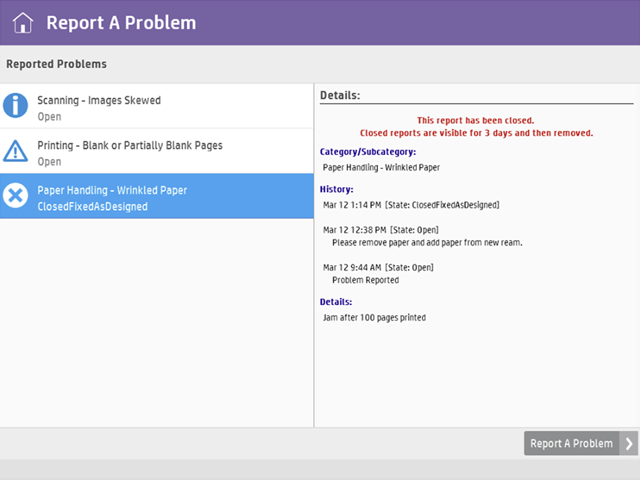Click the Details panel heading
This screenshot has width=640, height=480.
click(340, 96)
